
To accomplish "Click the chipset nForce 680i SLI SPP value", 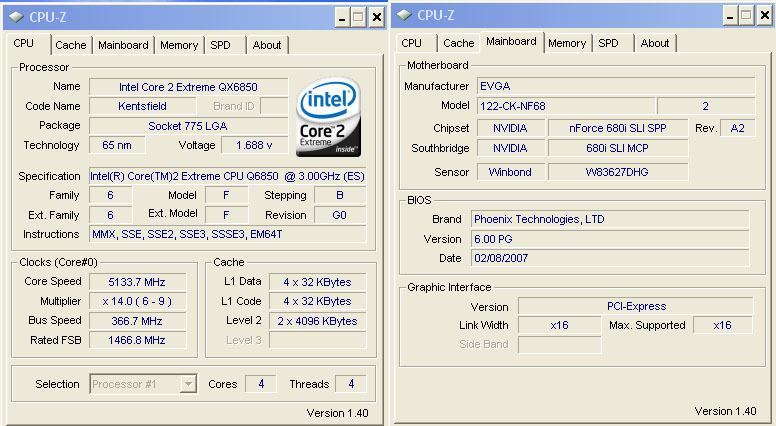I will coord(618,128).
